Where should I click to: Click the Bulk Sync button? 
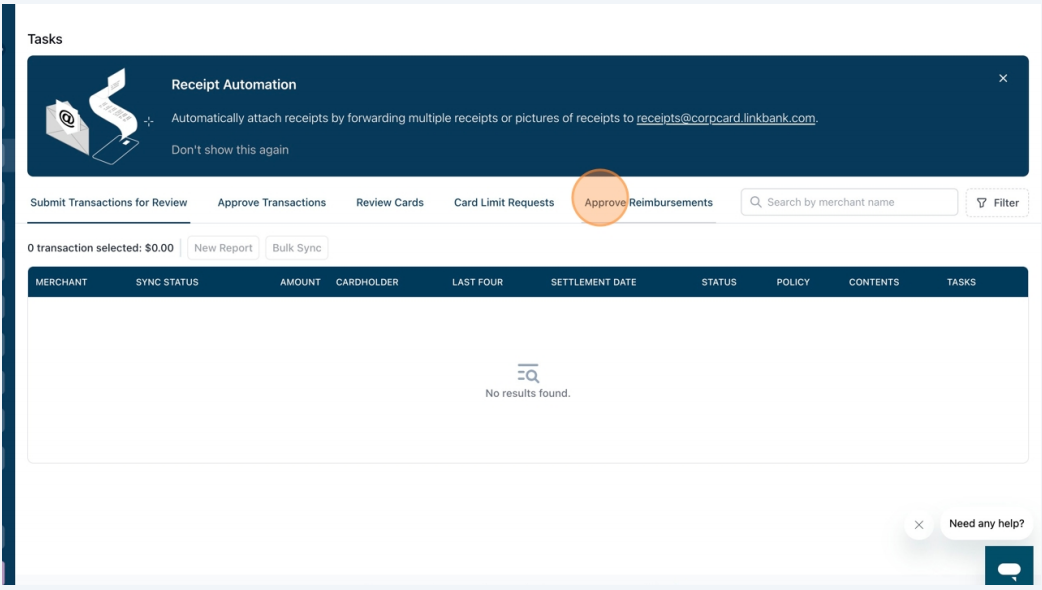coord(296,248)
